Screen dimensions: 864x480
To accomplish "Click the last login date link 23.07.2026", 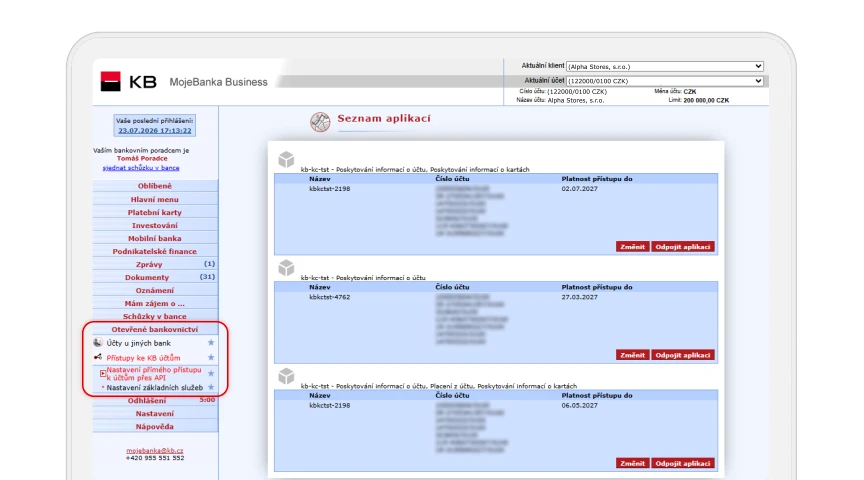I will 155,131.
